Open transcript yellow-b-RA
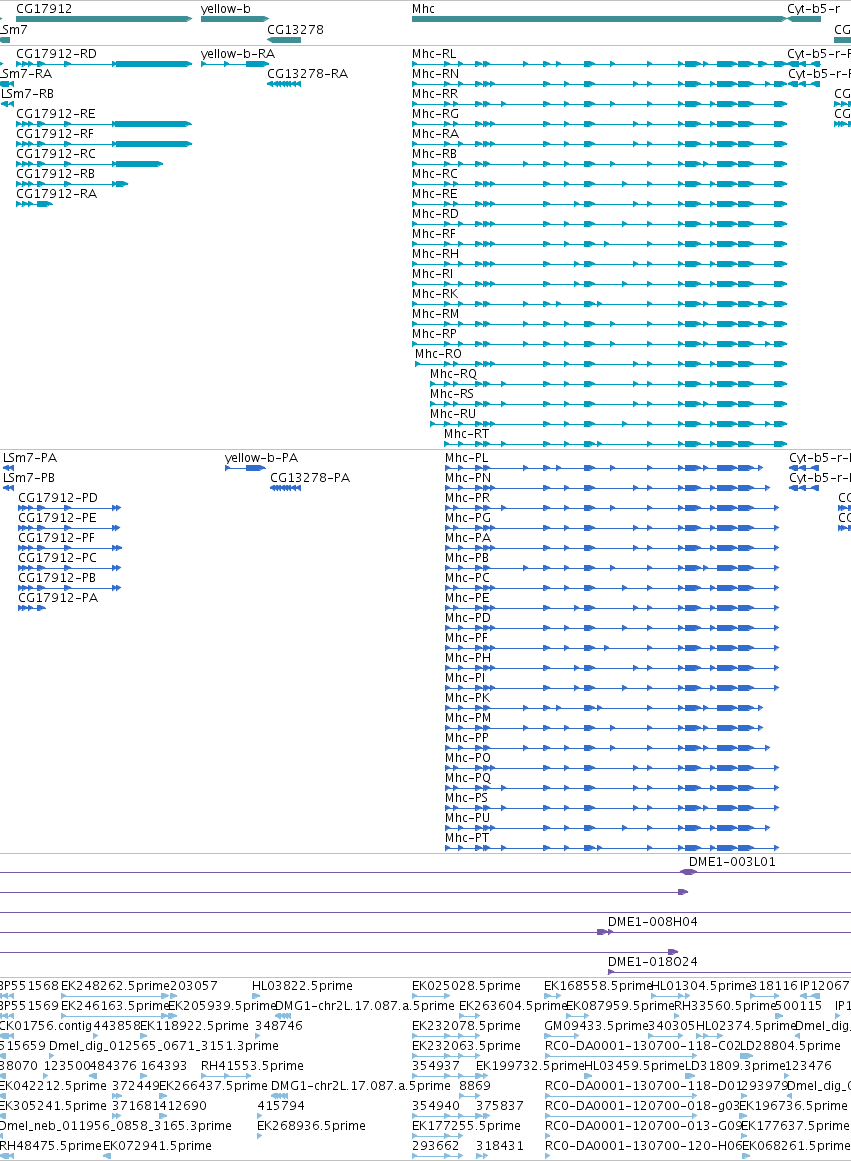 (238, 54)
